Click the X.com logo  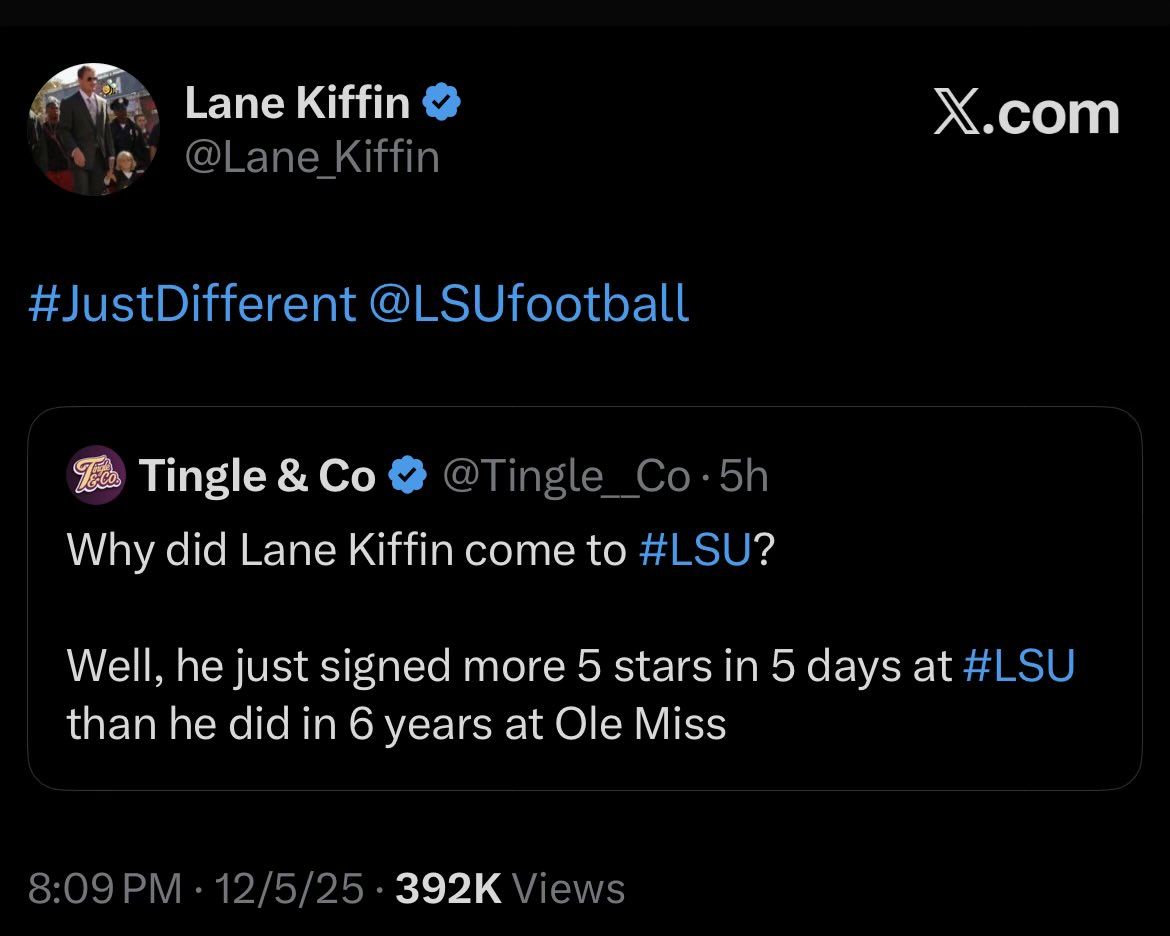(x=1026, y=115)
